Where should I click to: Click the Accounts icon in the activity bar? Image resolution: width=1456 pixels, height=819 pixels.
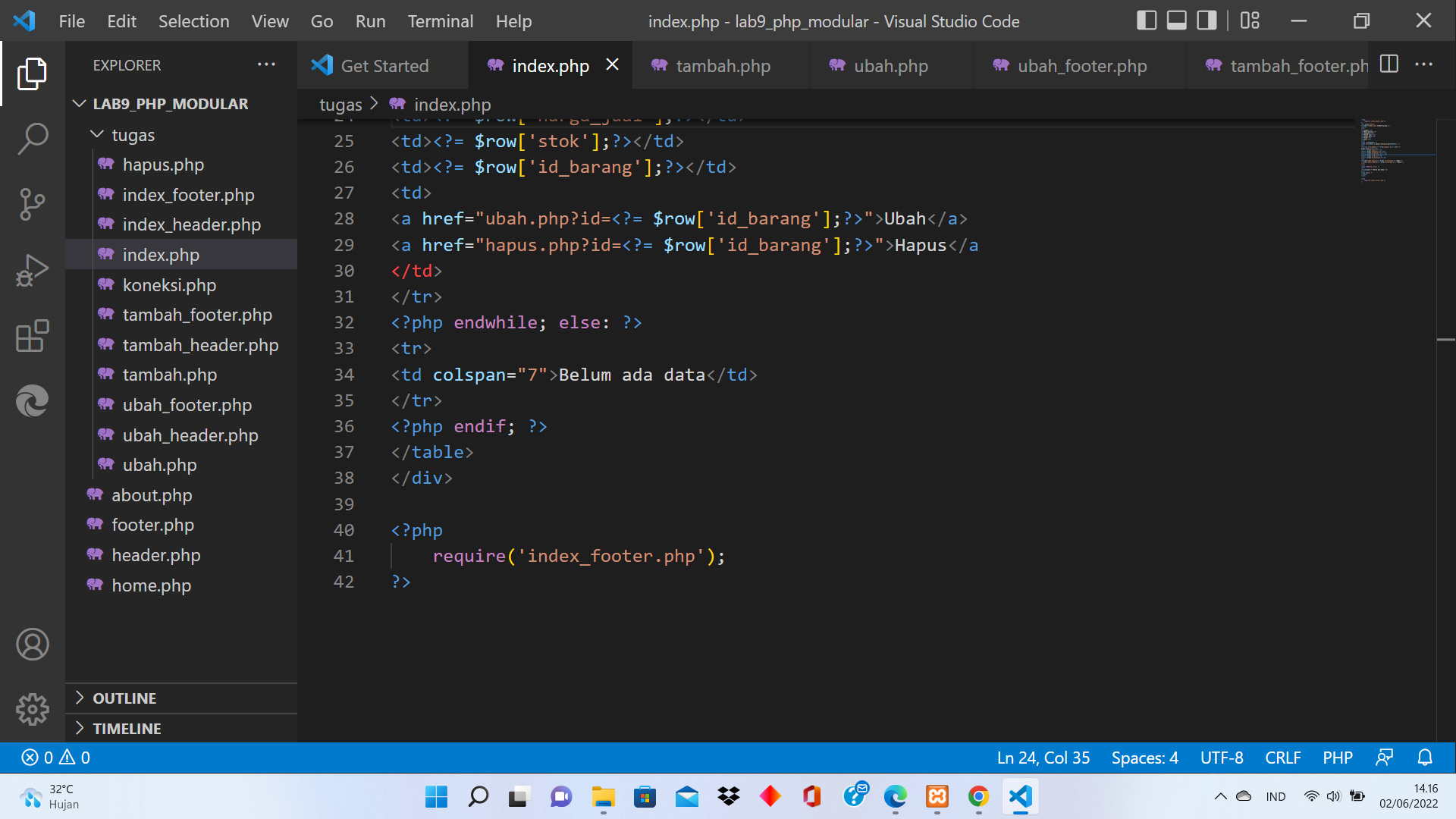click(x=32, y=645)
